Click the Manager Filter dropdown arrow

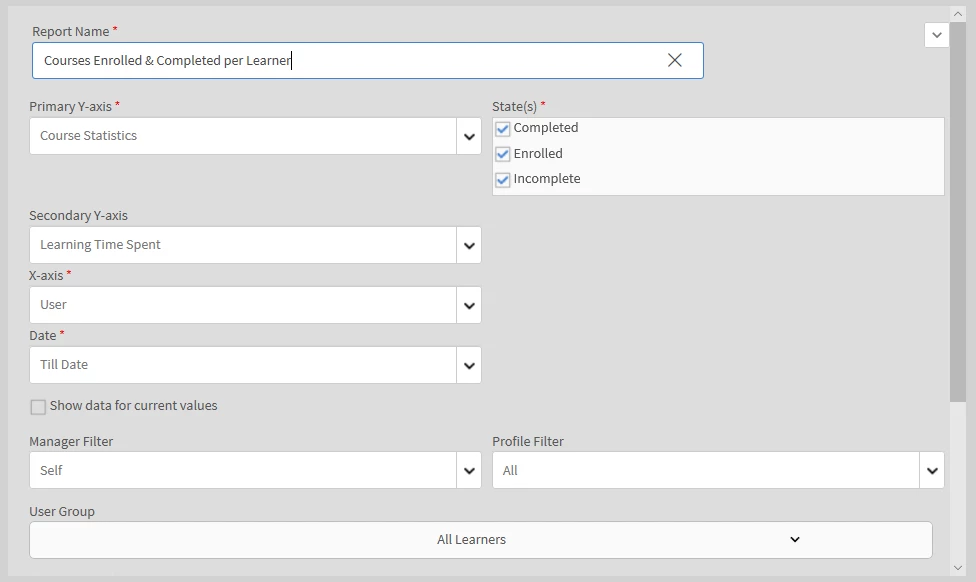[469, 470]
